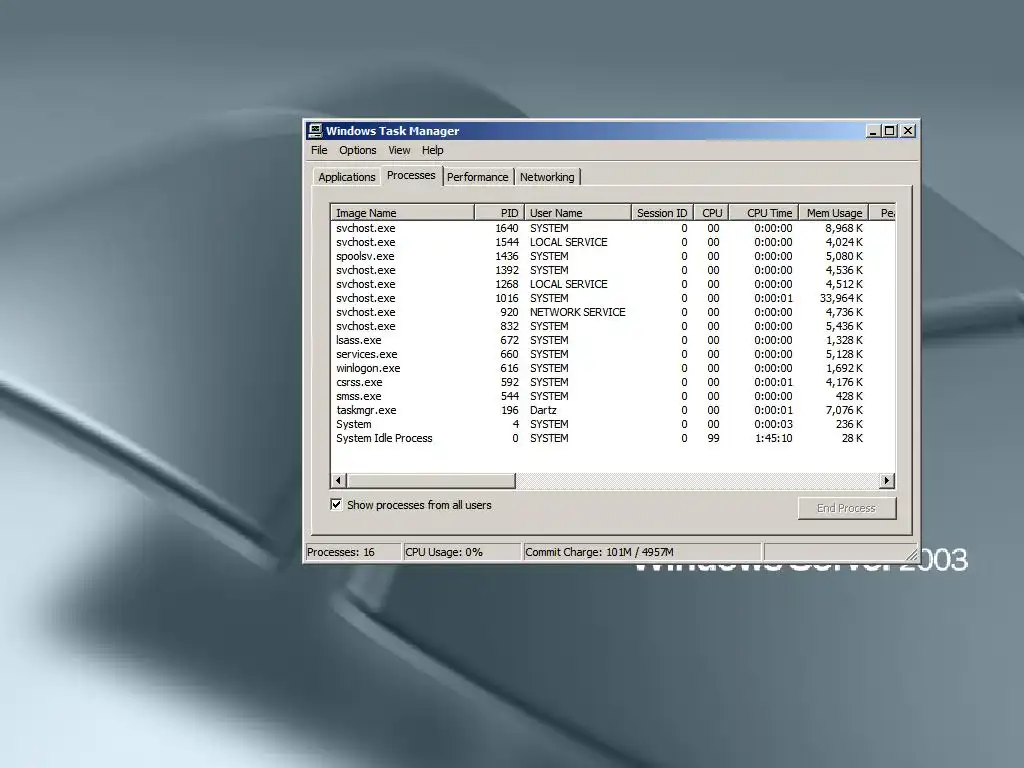Viewport: 1024px width, 768px height.
Task: Sort by User Name column header
Action: [578, 213]
